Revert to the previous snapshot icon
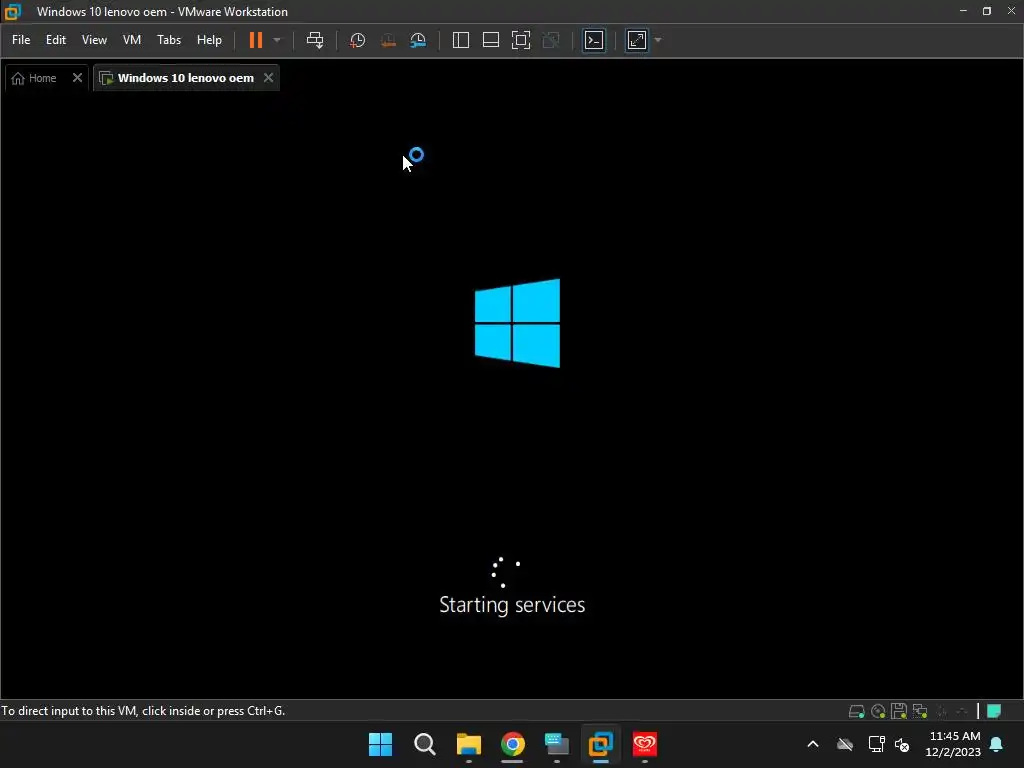 [x=388, y=40]
